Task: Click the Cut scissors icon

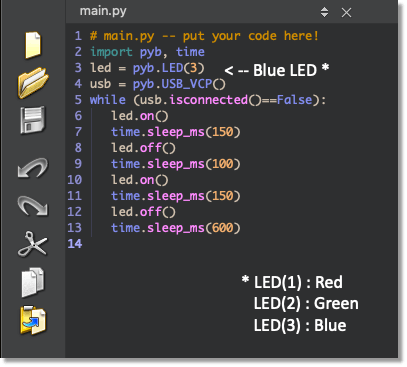Action: tap(32, 244)
